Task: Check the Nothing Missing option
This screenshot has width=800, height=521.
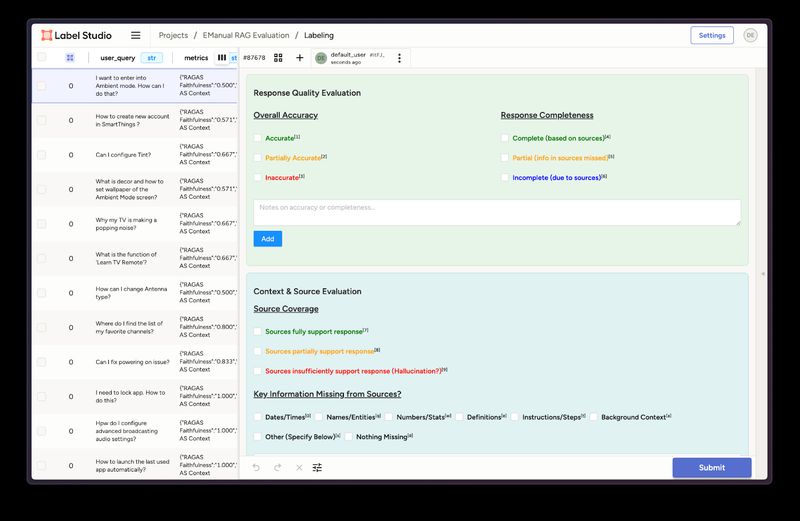Action: pyautogui.click(x=348, y=437)
